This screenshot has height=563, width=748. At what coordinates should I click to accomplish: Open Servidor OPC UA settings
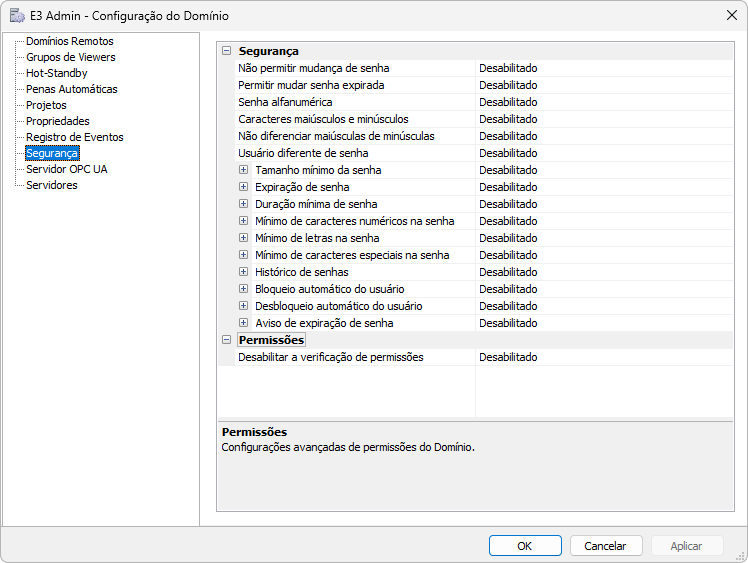pos(66,169)
